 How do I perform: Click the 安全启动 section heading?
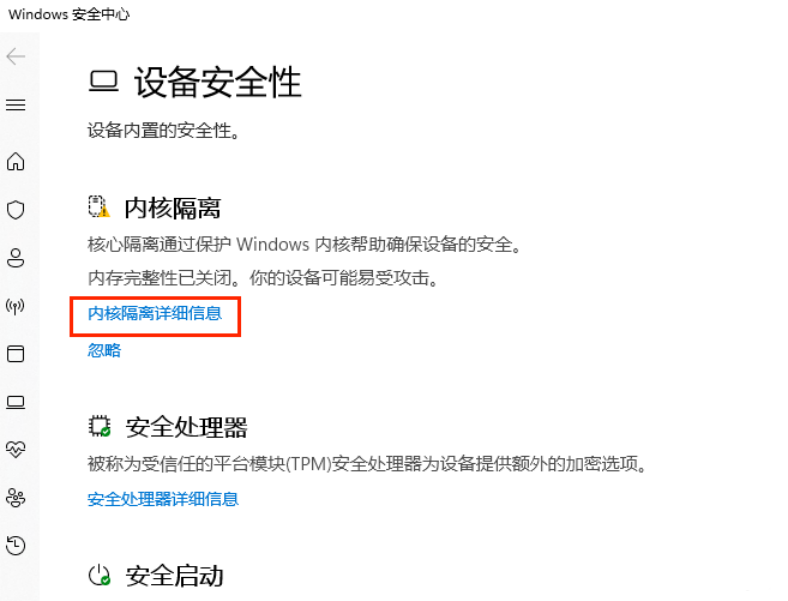pyautogui.click(x=174, y=576)
